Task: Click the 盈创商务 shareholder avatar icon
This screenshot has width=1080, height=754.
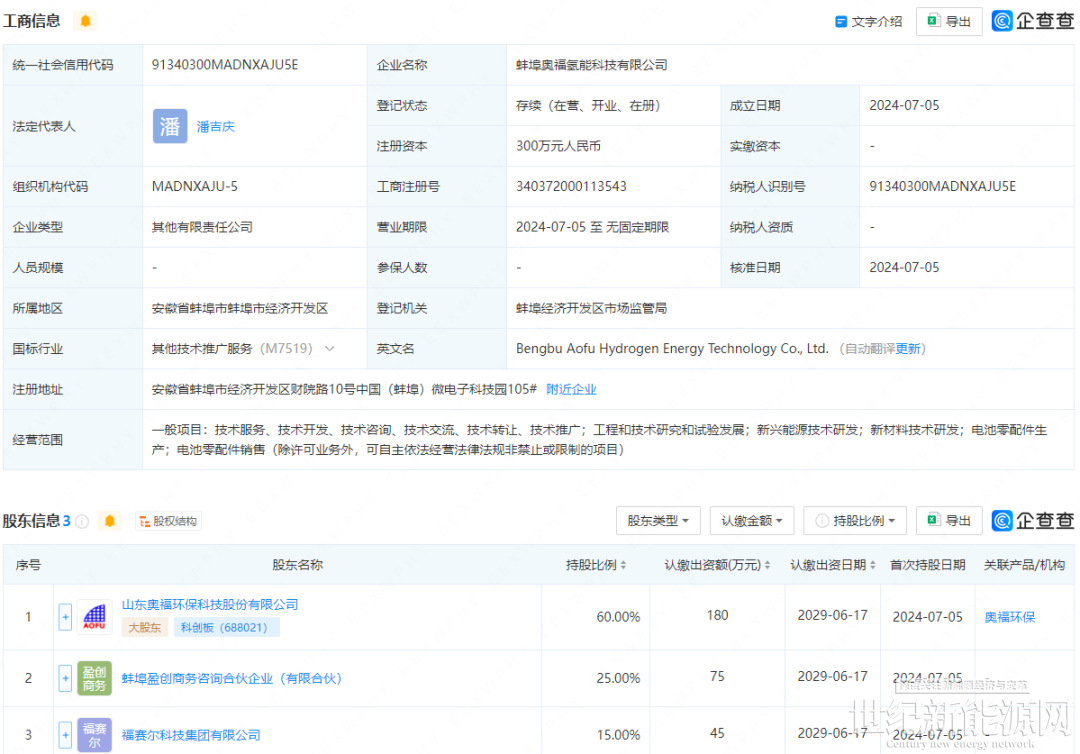Action: (x=94, y=678)
